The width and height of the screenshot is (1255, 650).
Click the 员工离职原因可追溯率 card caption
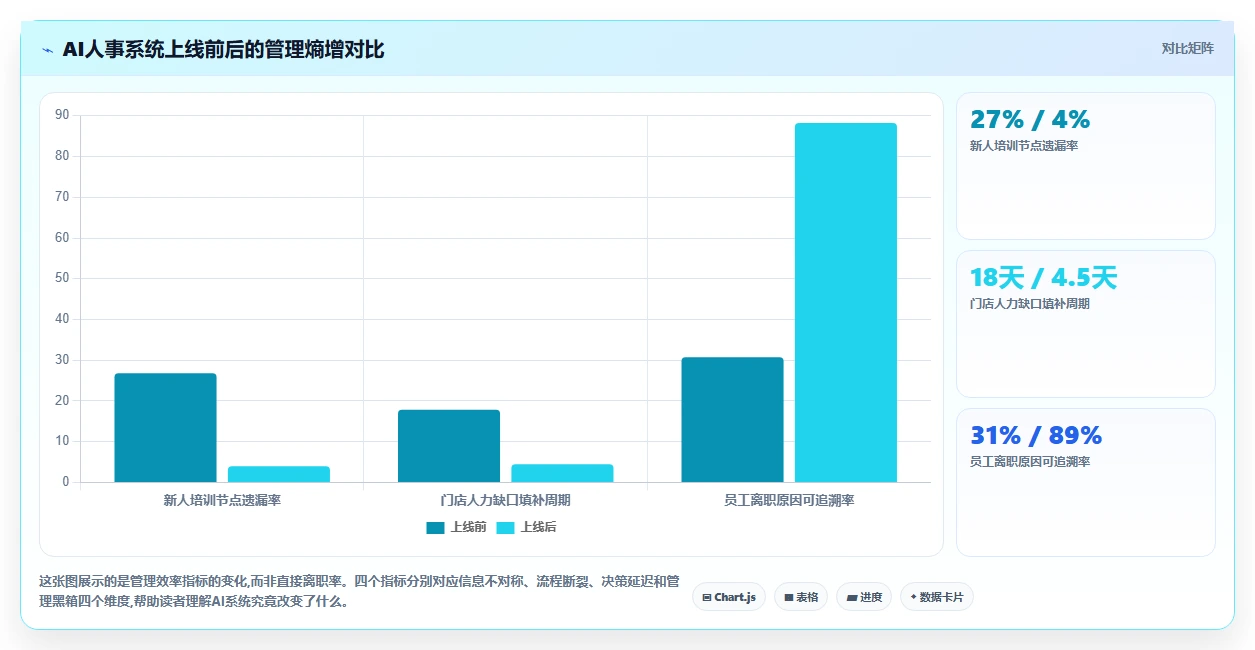(1030, 462)
